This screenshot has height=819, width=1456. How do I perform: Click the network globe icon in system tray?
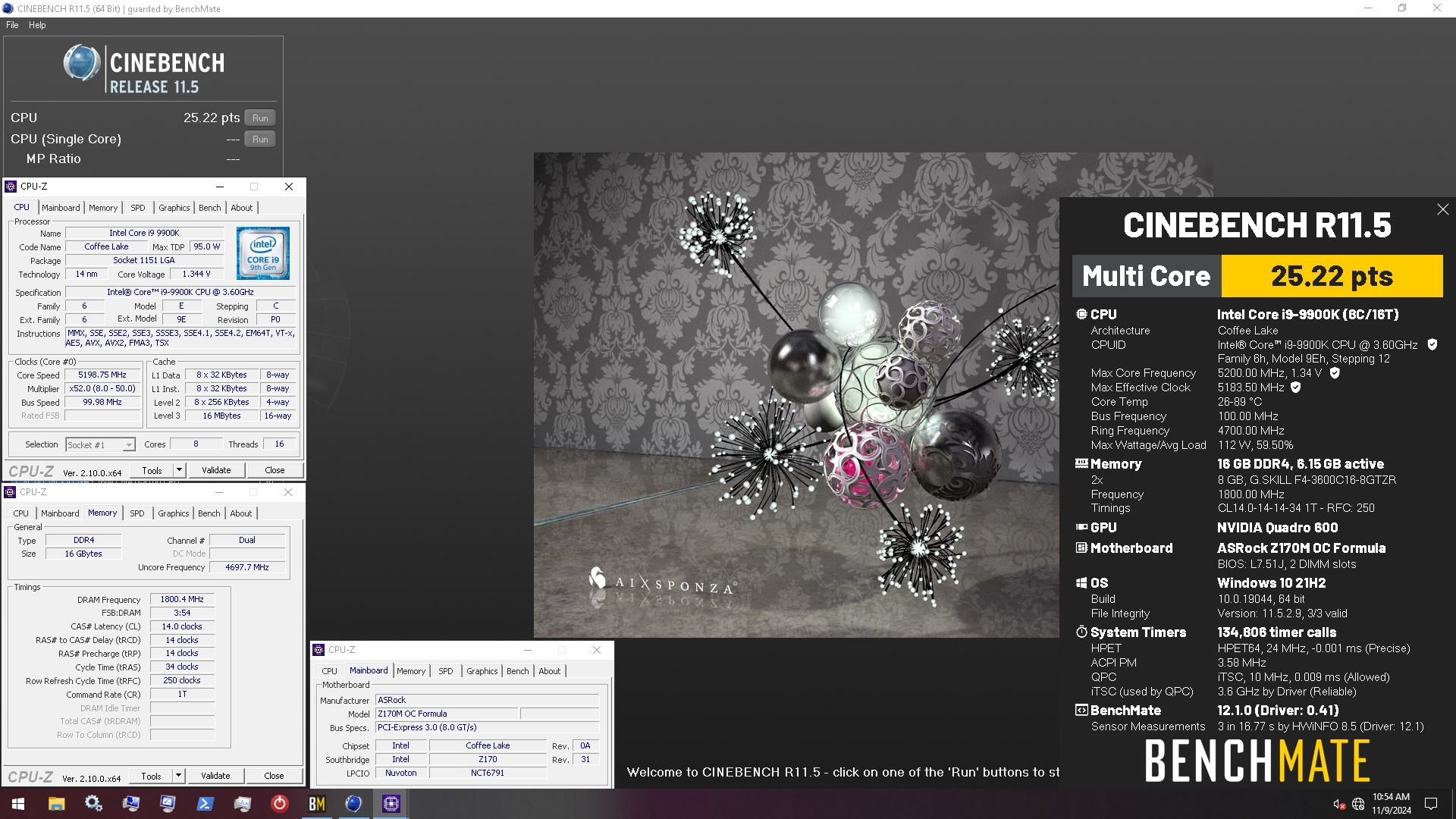(1358, 804)
